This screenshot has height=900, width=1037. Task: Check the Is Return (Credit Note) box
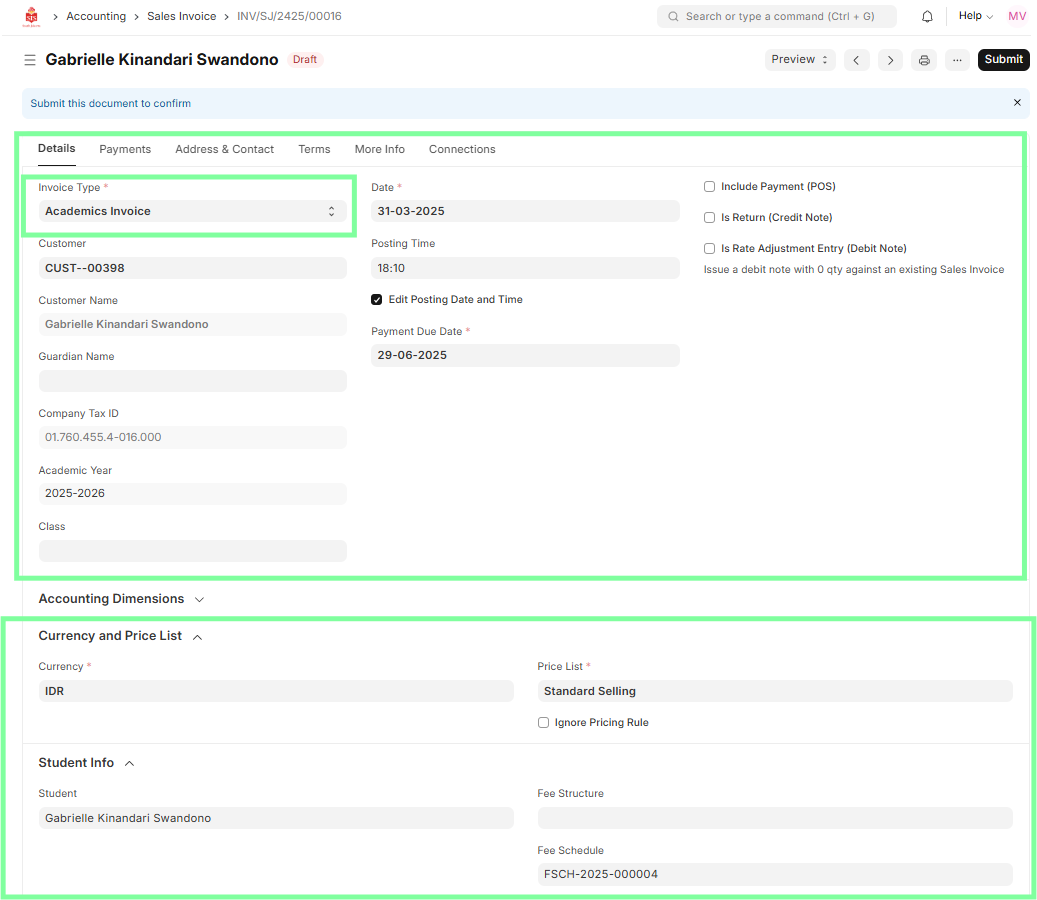(x=710, y=218)
